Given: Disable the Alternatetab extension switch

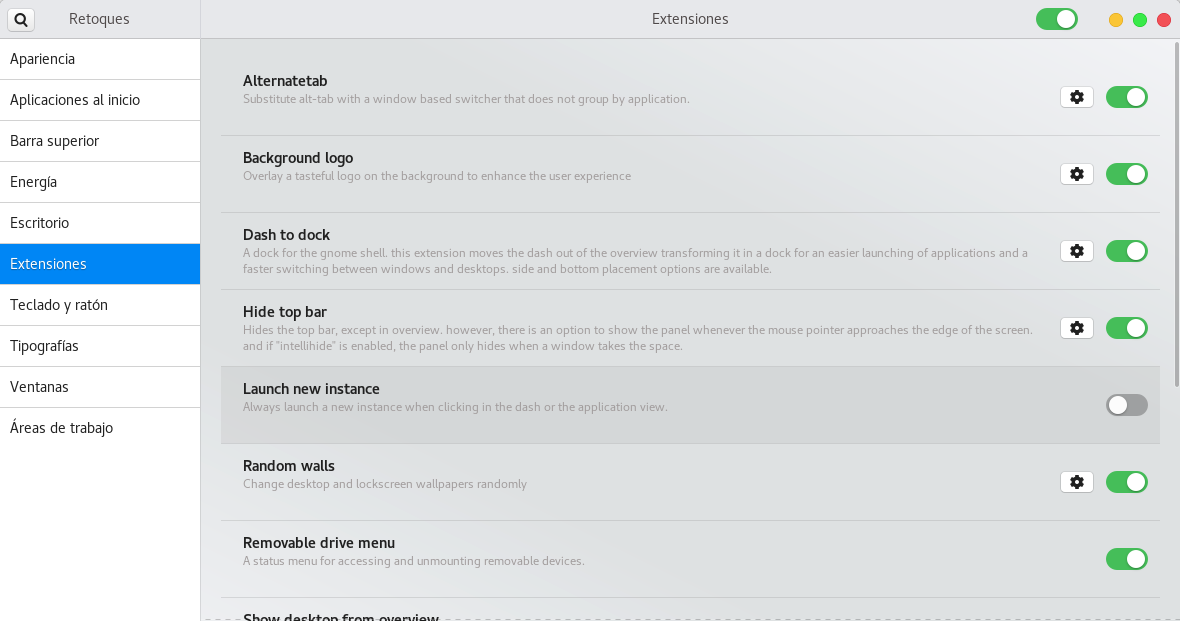Looking at the screenshot, I should click(x=1127, y=97).
